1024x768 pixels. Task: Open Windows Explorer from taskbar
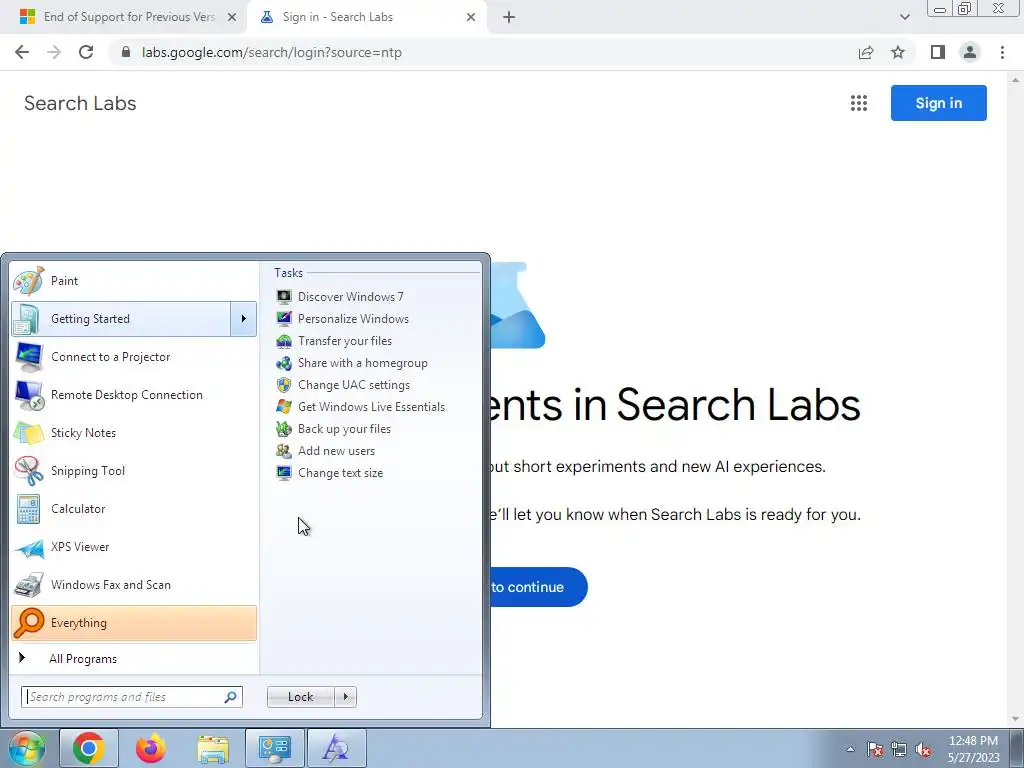pyautogui.click(x=213, y=748)
